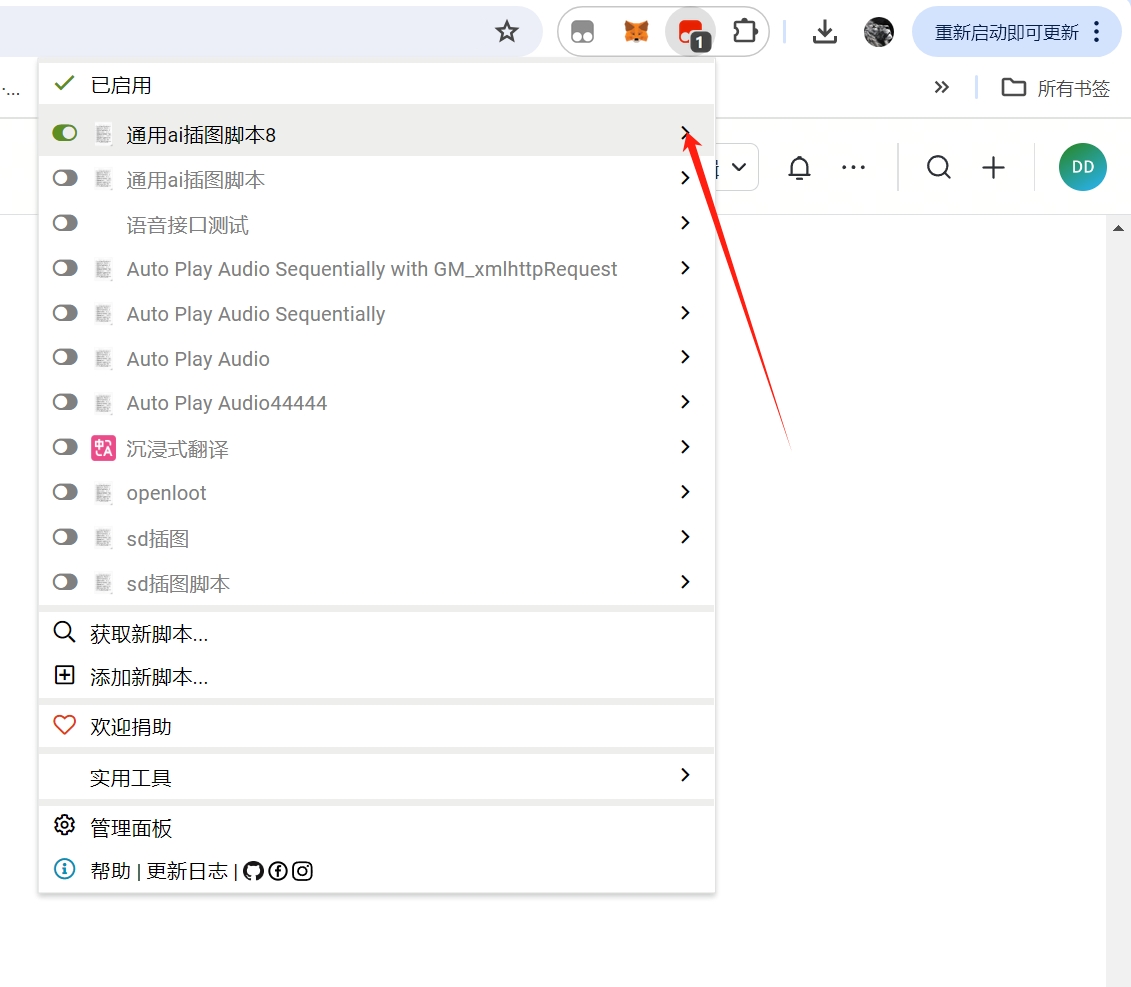The height and width of the screenshot is (987, 1131).
Task: Click the GitHub icon in help row
Action: 253,871
